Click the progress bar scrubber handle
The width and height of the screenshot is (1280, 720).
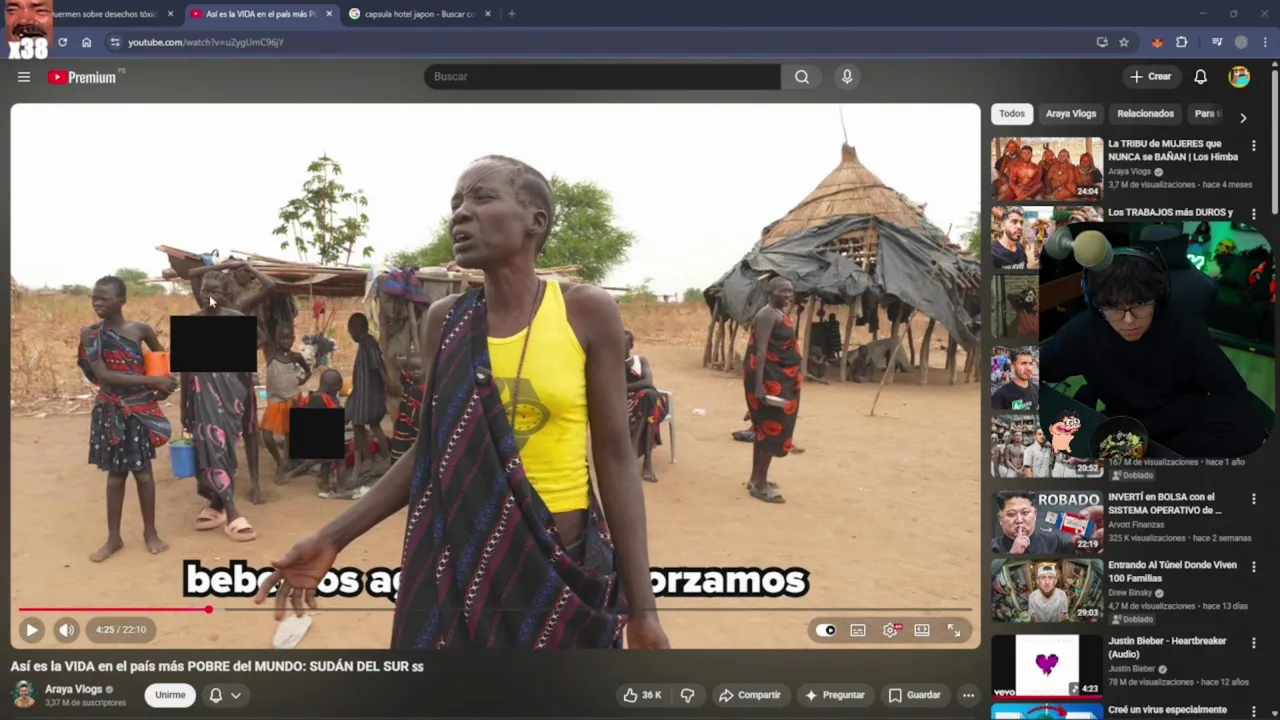(x=209, y=609)
